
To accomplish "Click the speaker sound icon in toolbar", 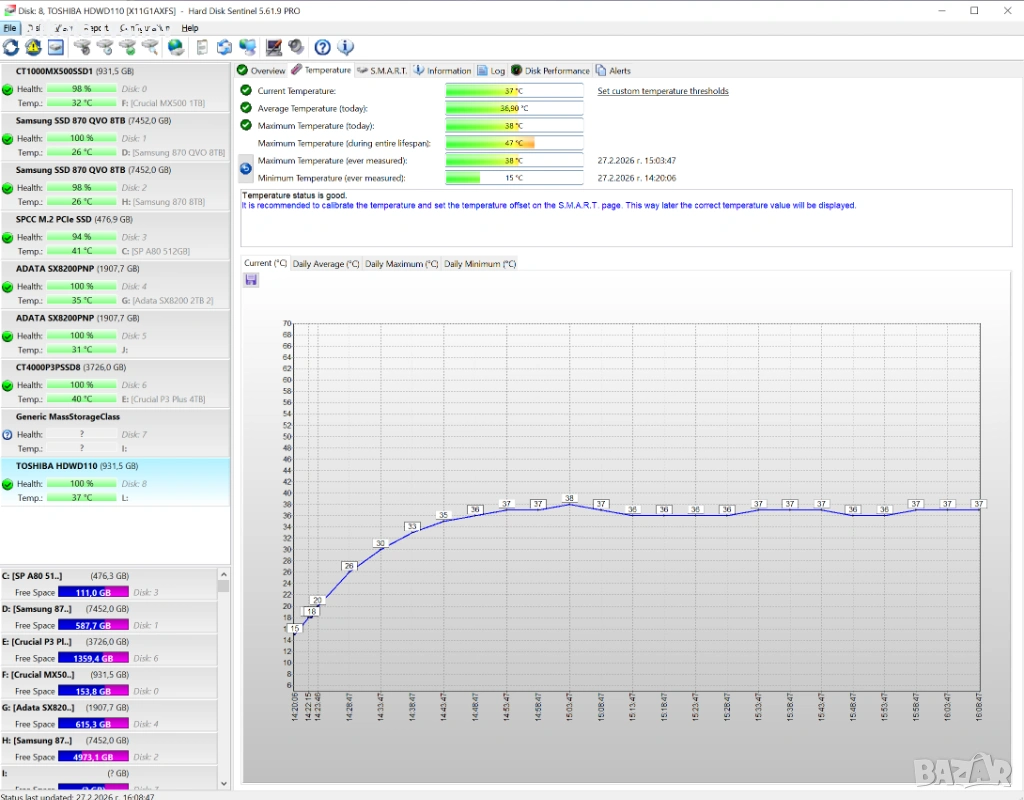I will [296, 47].
